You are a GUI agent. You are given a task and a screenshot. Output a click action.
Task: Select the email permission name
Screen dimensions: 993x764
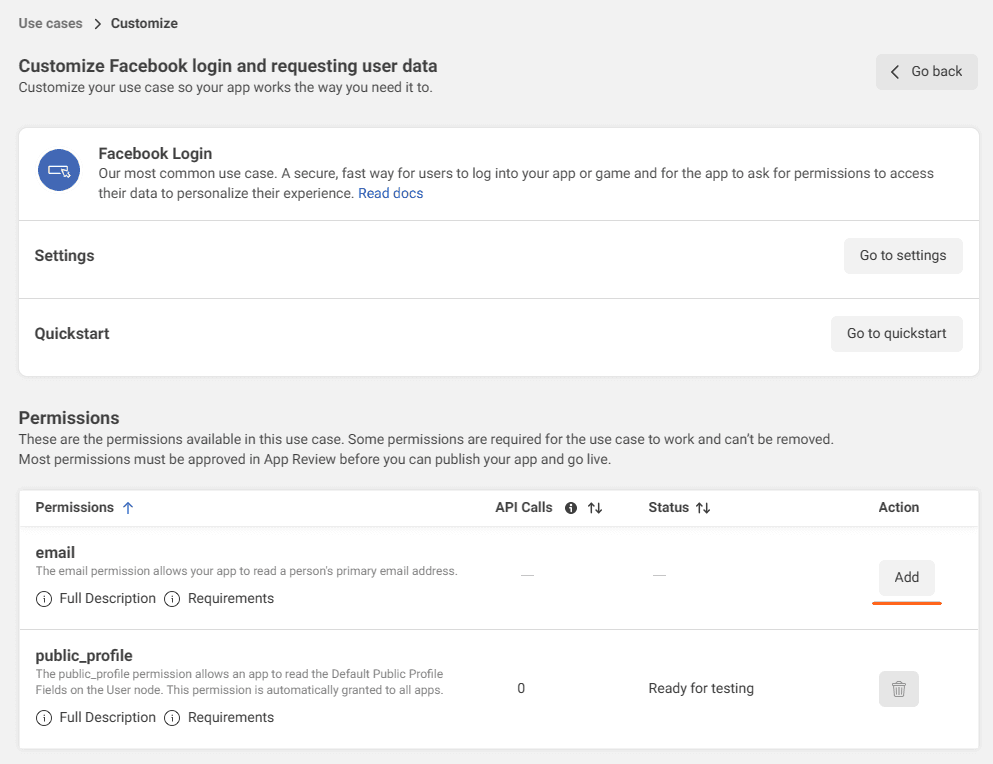point(55,552)
